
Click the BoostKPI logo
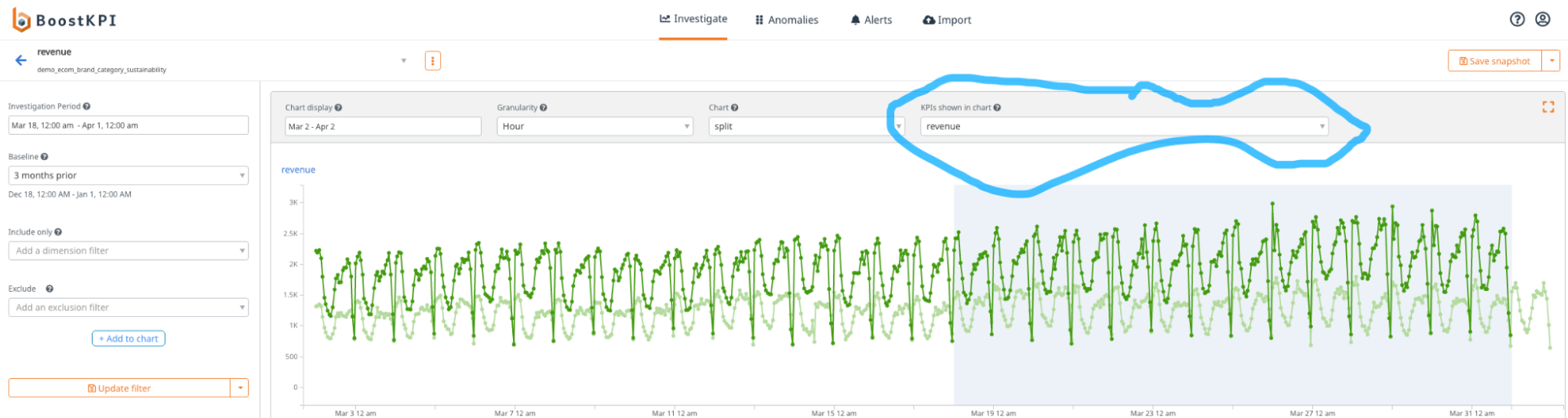pos(64,20)
